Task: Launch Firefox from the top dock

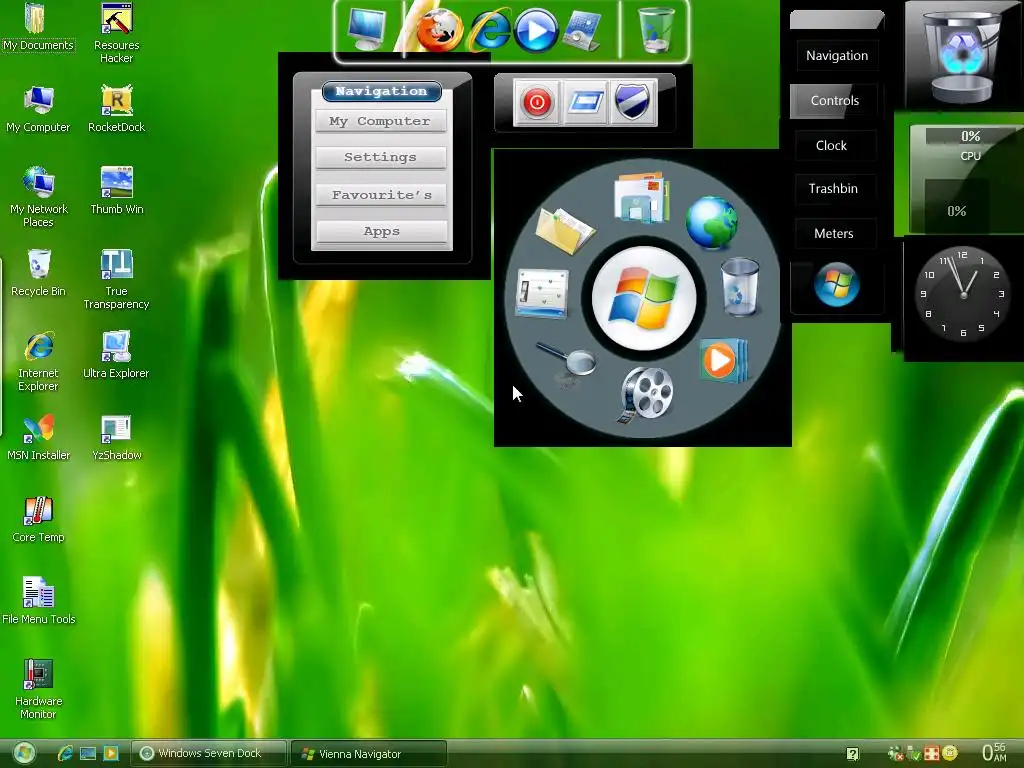Action: [x=439, y=29]
